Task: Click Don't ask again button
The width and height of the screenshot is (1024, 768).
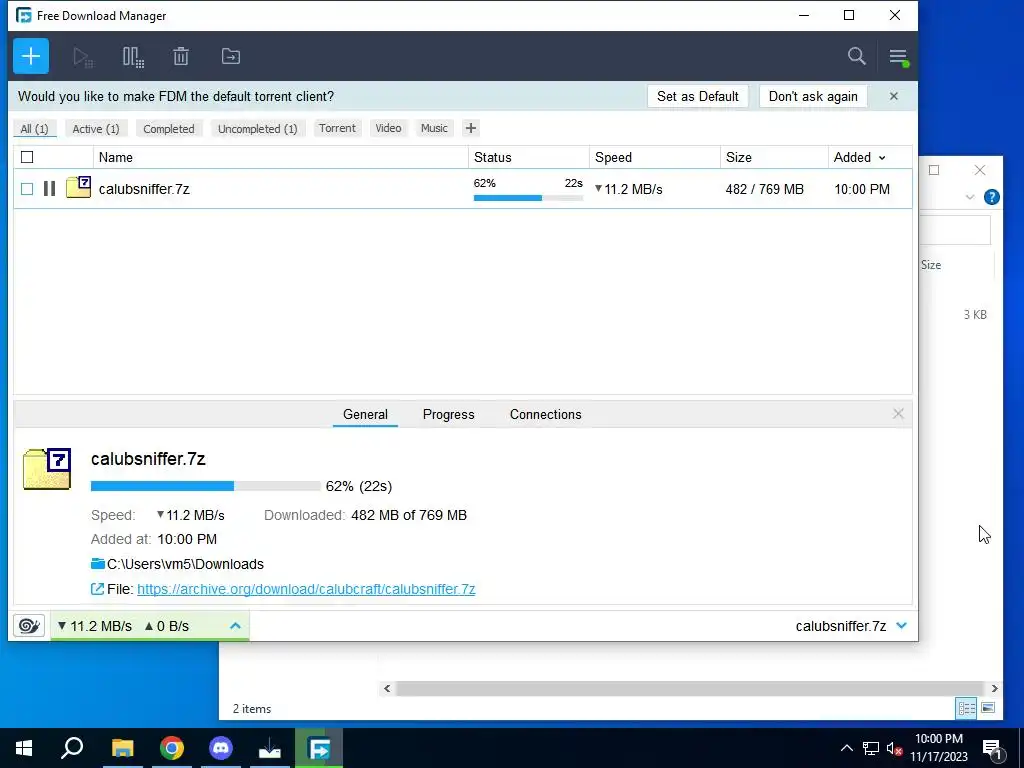Action: tap(813, 96)
